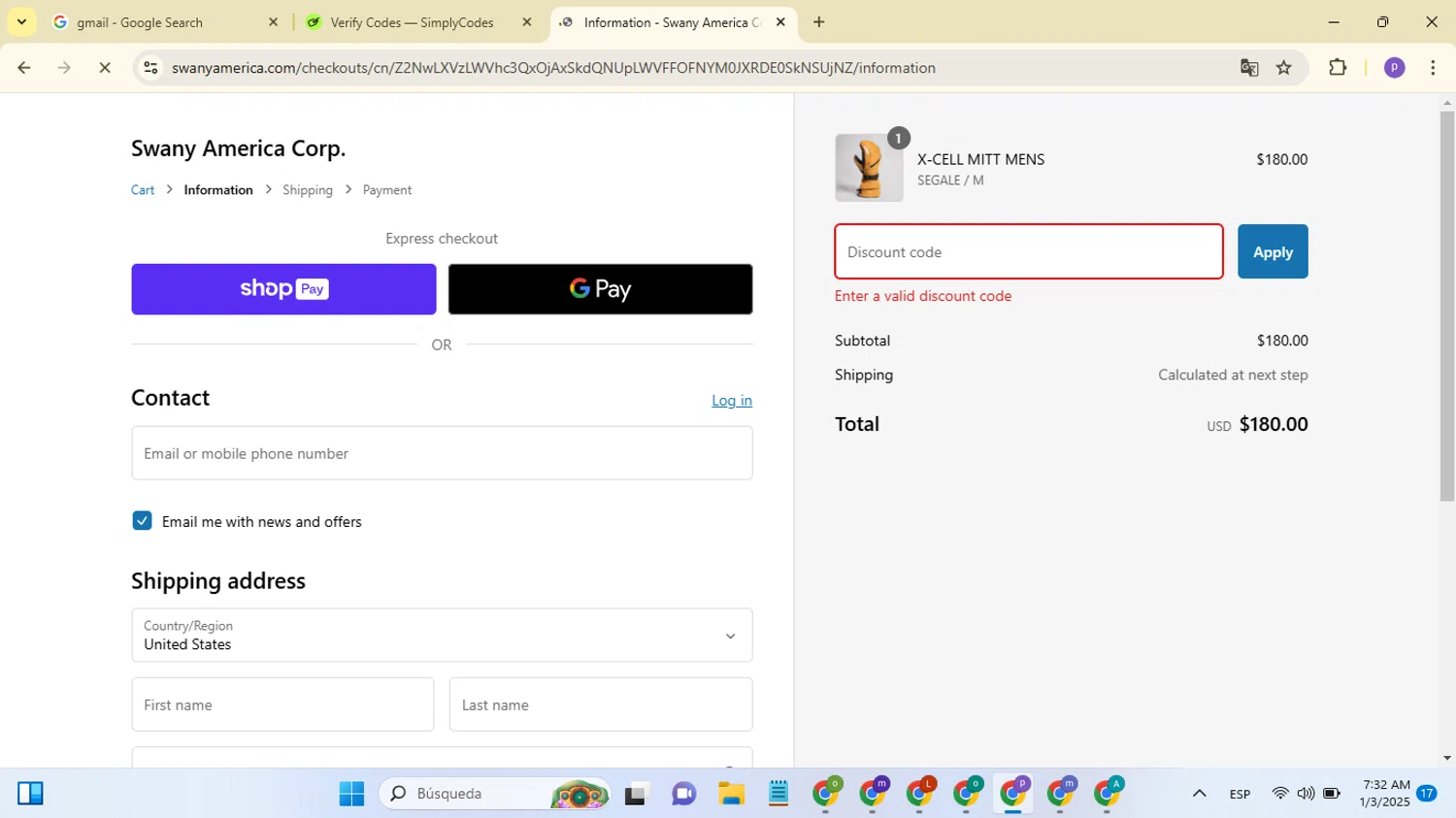This screenshot has width=1456, height=818.
Task: Check out with Google Pay
Action: pos(600,289)
